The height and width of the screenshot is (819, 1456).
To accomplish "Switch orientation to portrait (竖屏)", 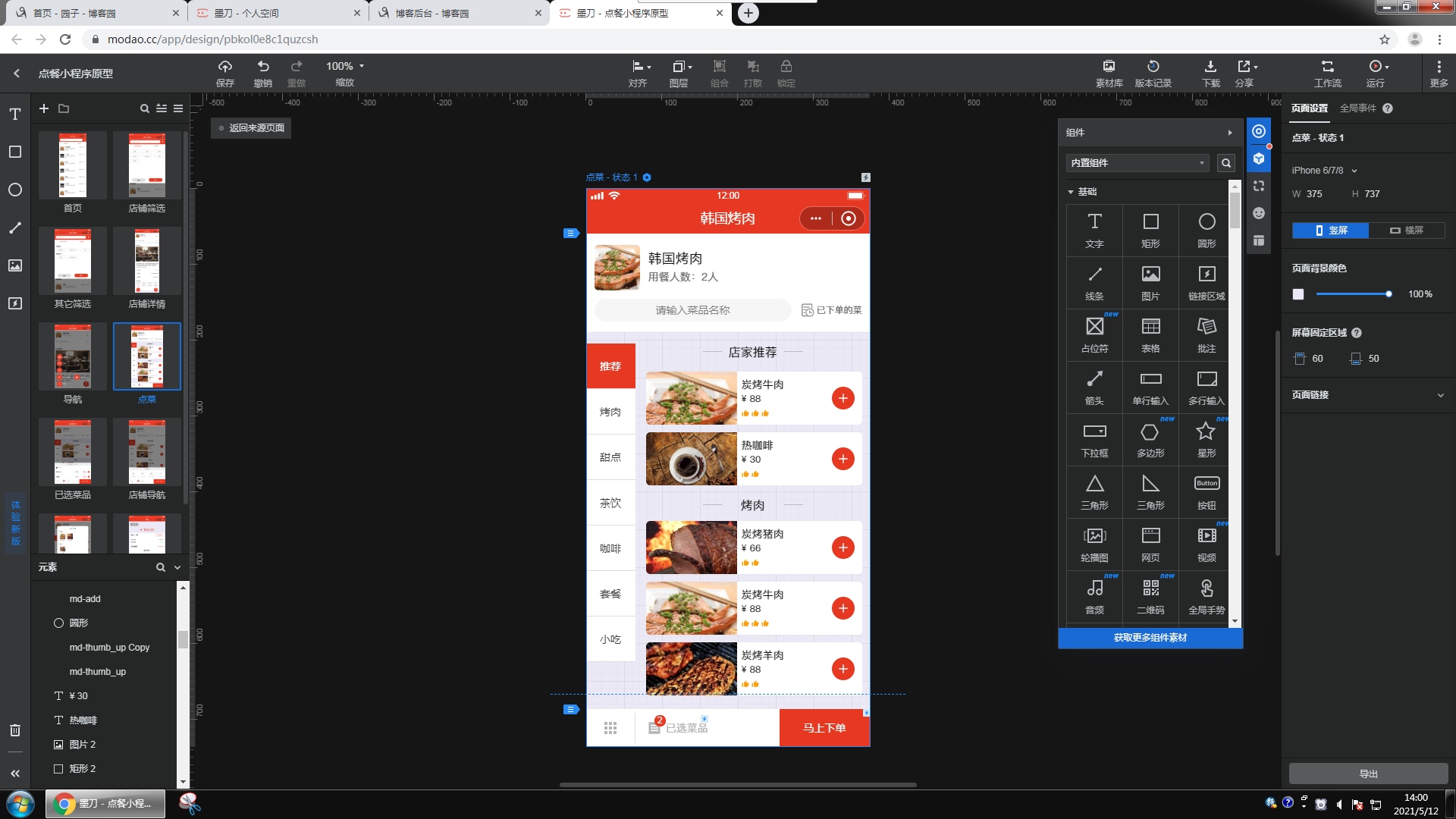I will tap(1331, 231).
